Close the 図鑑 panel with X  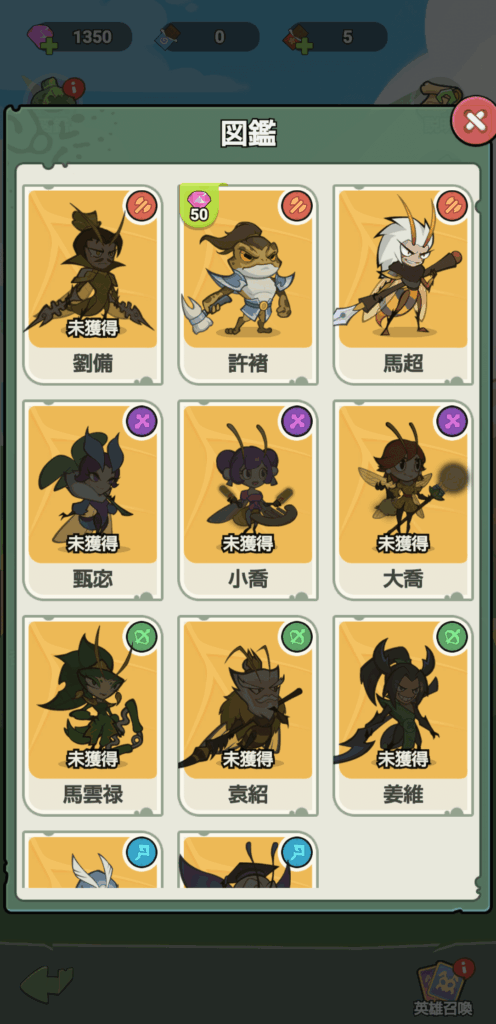pyautogui.click(x=475, y=121)
